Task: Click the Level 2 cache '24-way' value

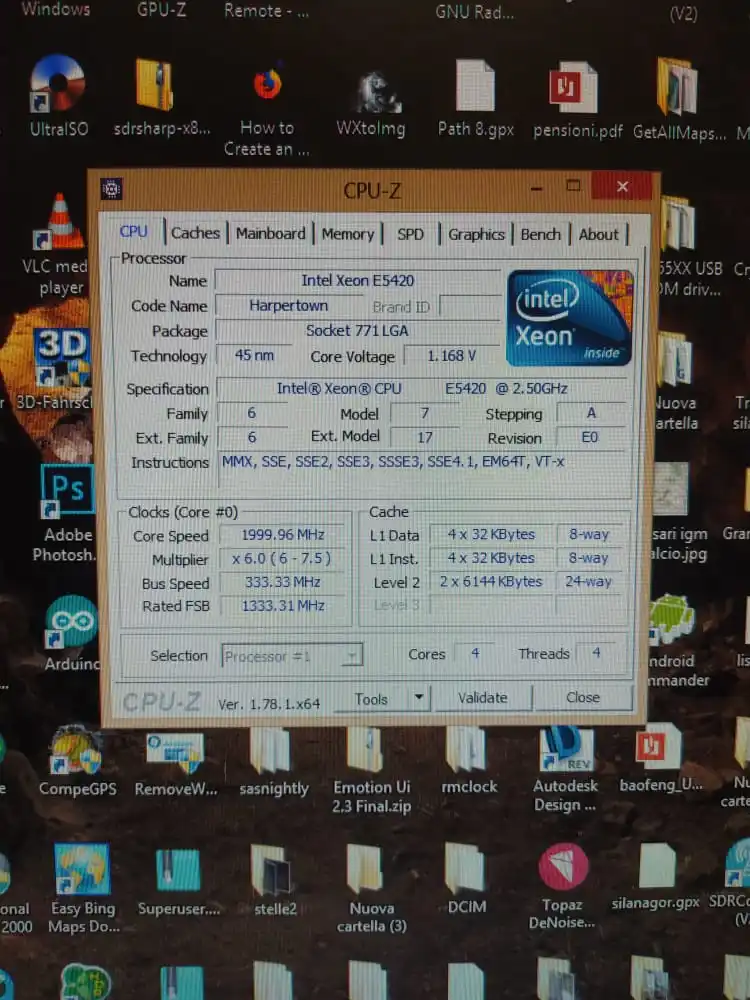Action: (x=589, y=581)
